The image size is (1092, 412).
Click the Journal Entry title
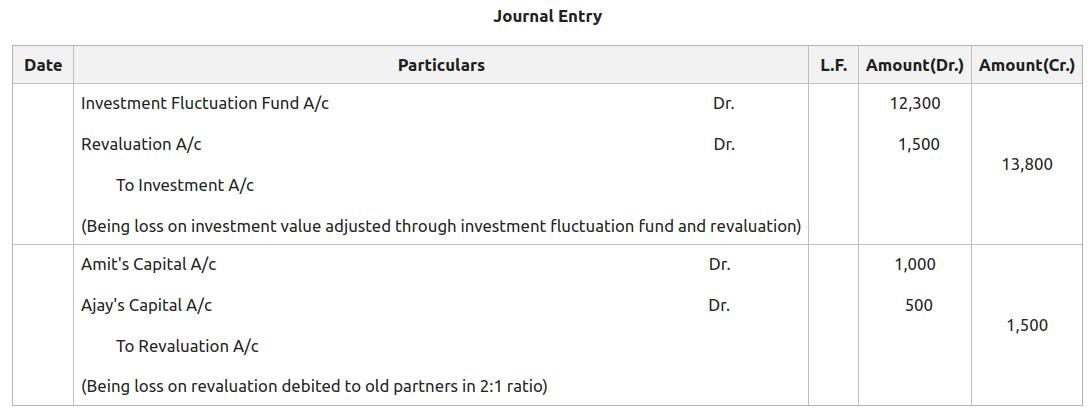click(547, 16)
